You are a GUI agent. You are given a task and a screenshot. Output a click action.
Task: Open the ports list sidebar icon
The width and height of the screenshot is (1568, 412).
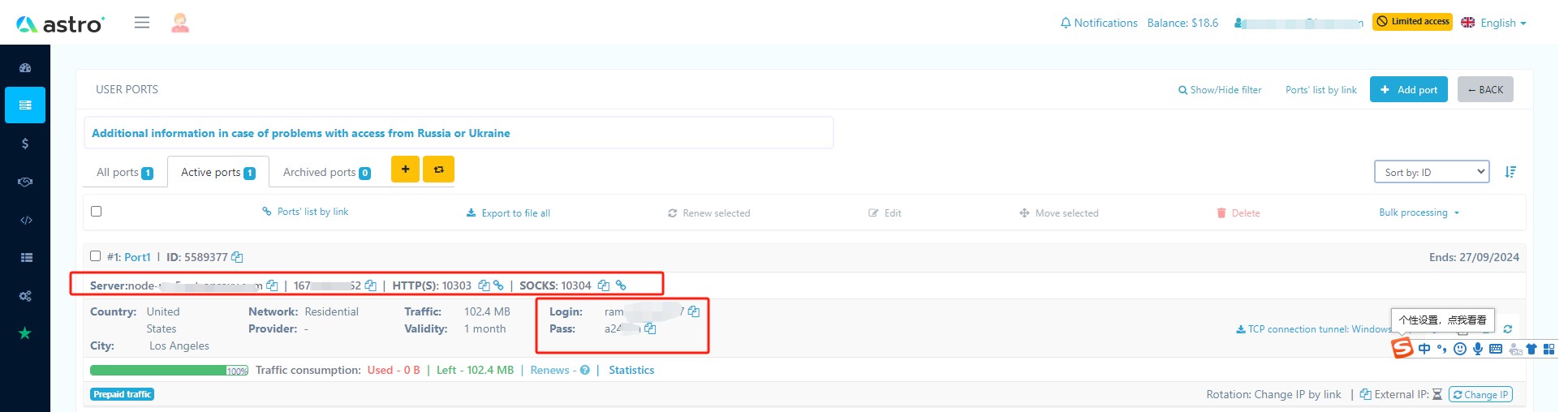tap(25, 105)
